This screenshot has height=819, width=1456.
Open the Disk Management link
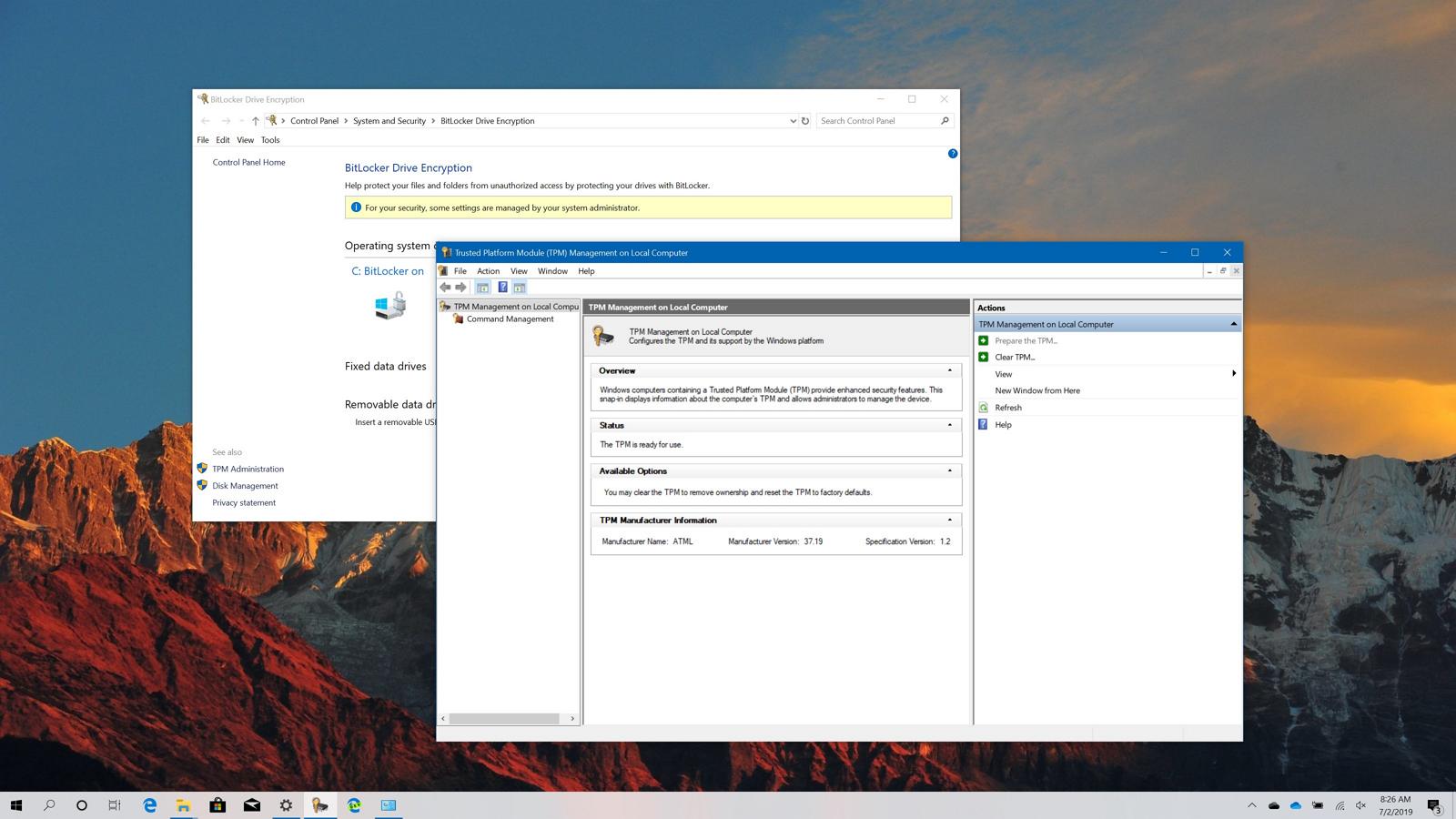[x=245, y=486]
